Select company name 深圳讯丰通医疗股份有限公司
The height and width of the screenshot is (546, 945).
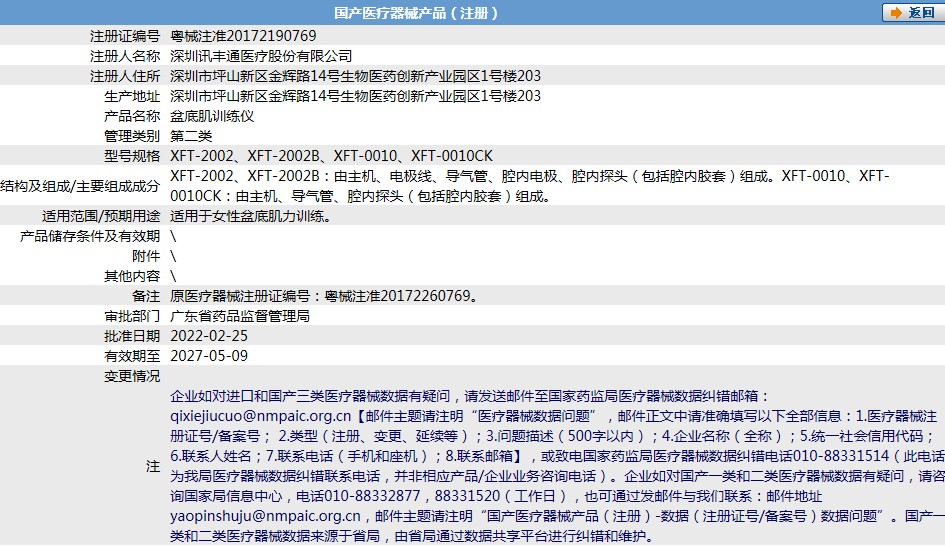[x=261, y=56]
